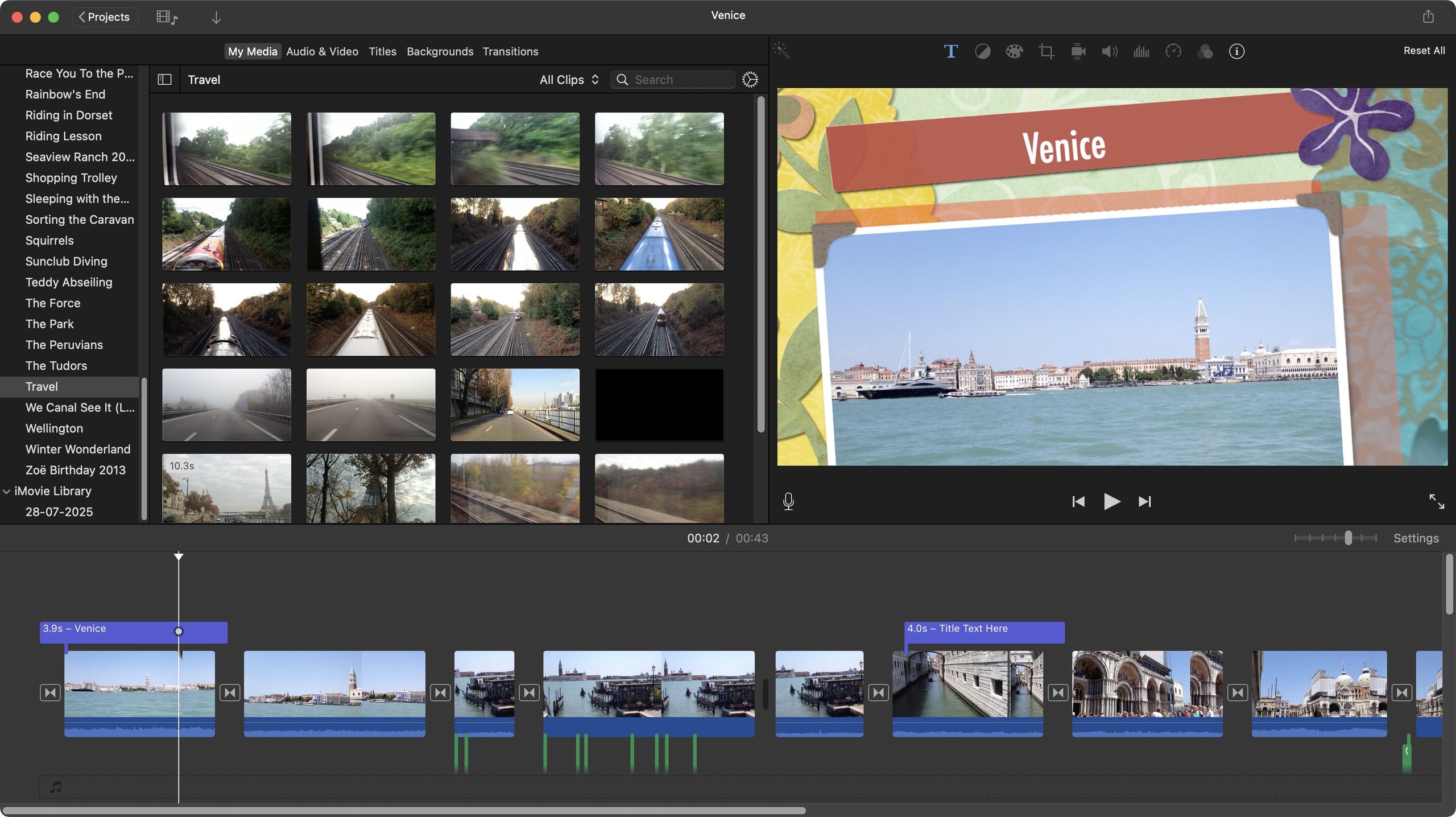
Task: Select the Auto-Enhance magic wand tool
Action: click(x=782, y=51)
